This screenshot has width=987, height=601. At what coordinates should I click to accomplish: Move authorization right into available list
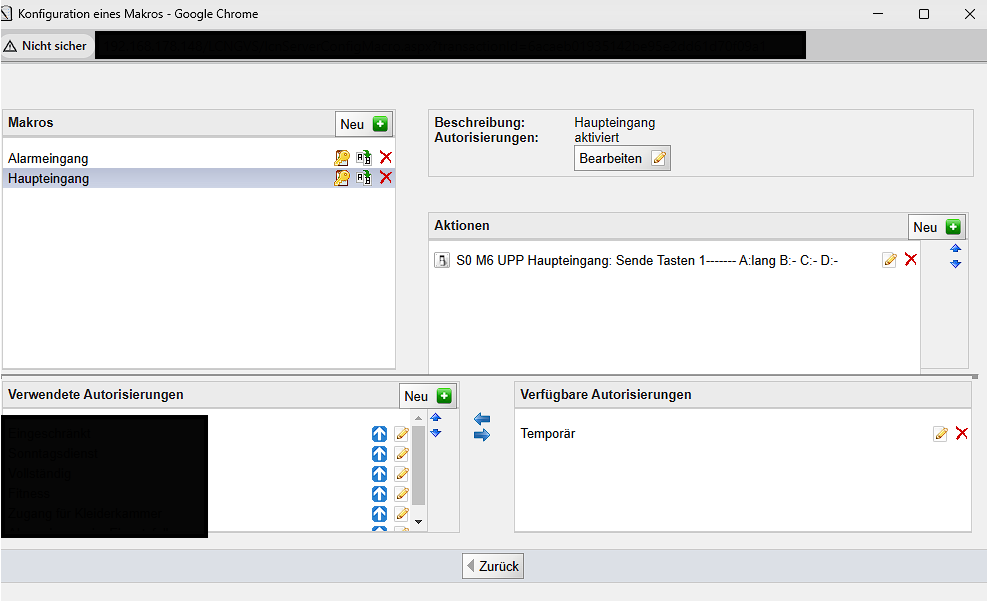coord(482,436)
